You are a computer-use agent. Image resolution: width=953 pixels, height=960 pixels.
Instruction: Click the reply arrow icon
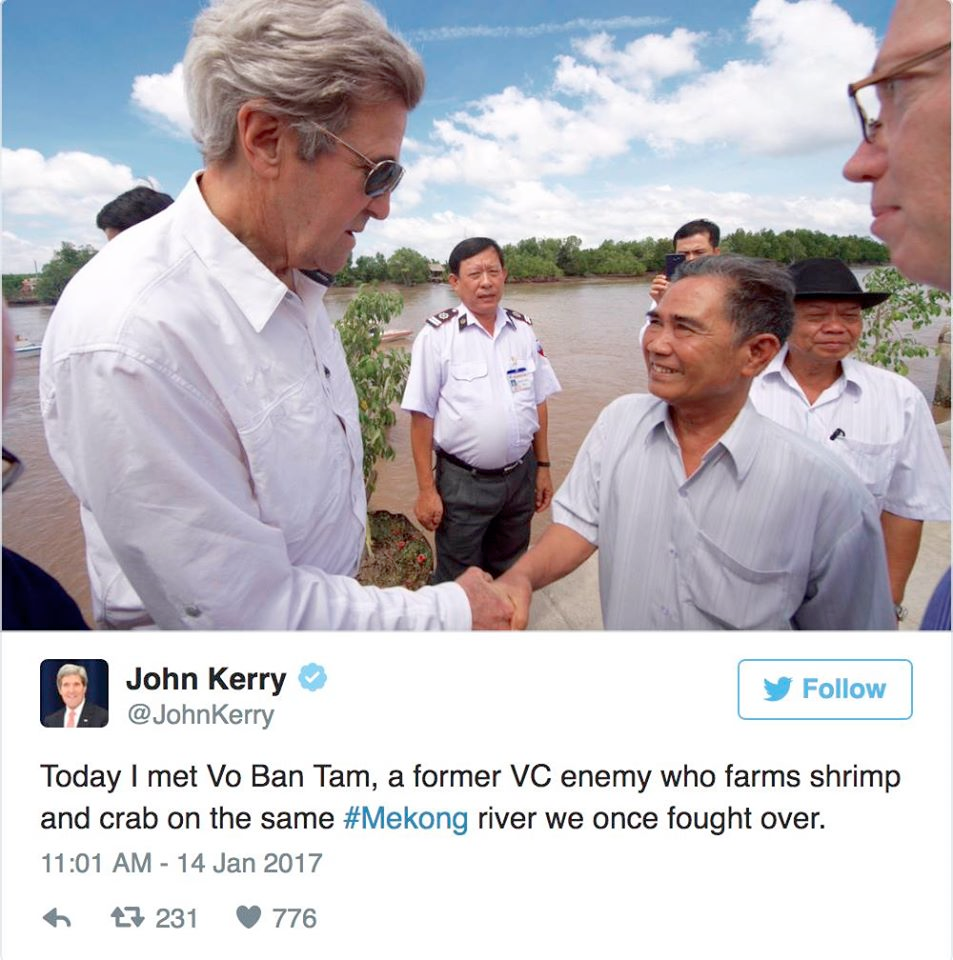57,918
